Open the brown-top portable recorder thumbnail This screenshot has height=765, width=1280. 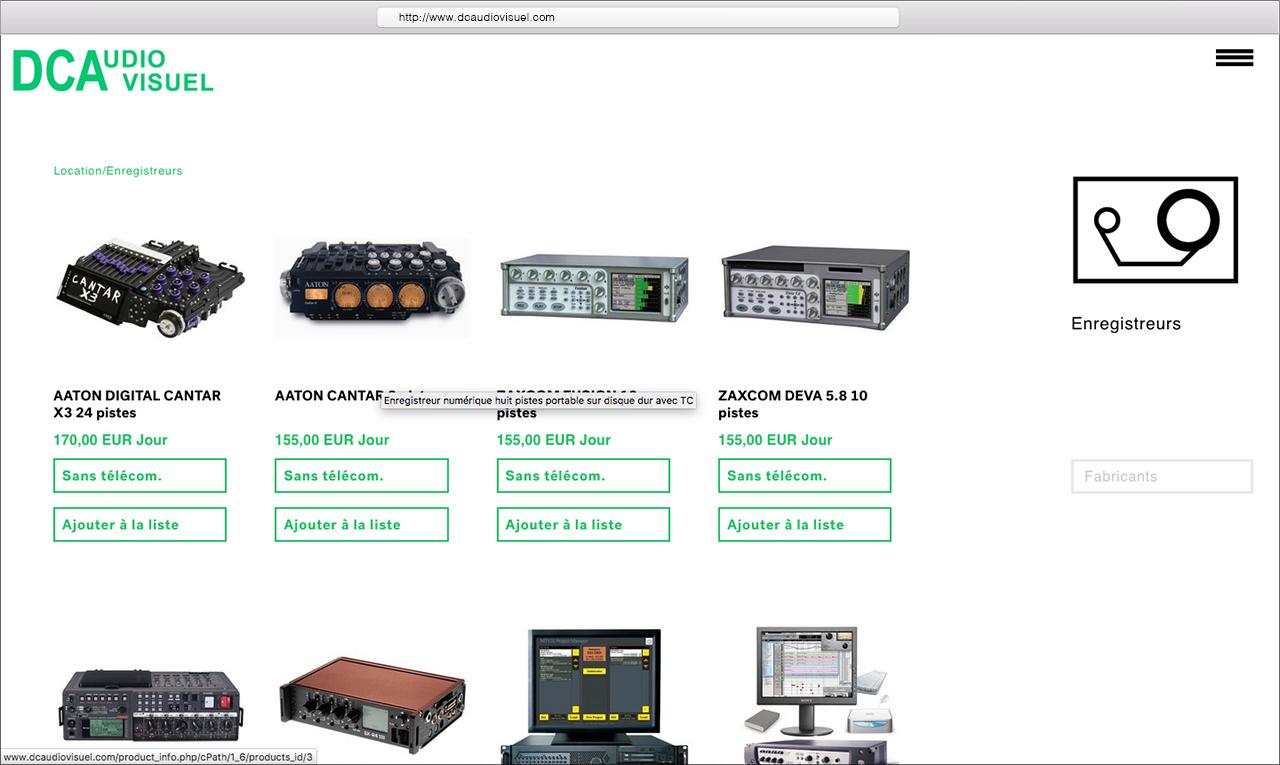coord(372,706)
